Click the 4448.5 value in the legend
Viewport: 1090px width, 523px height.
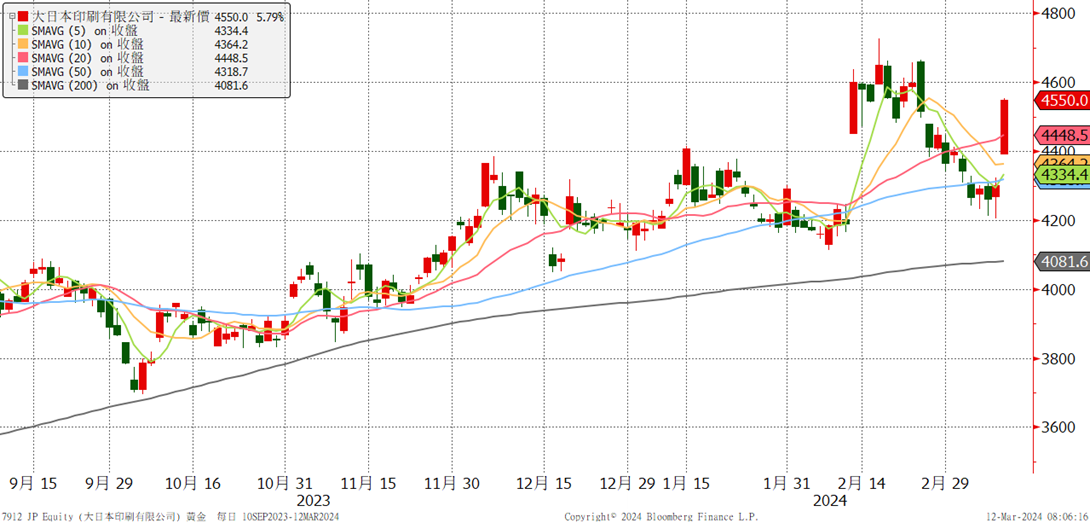231,58
